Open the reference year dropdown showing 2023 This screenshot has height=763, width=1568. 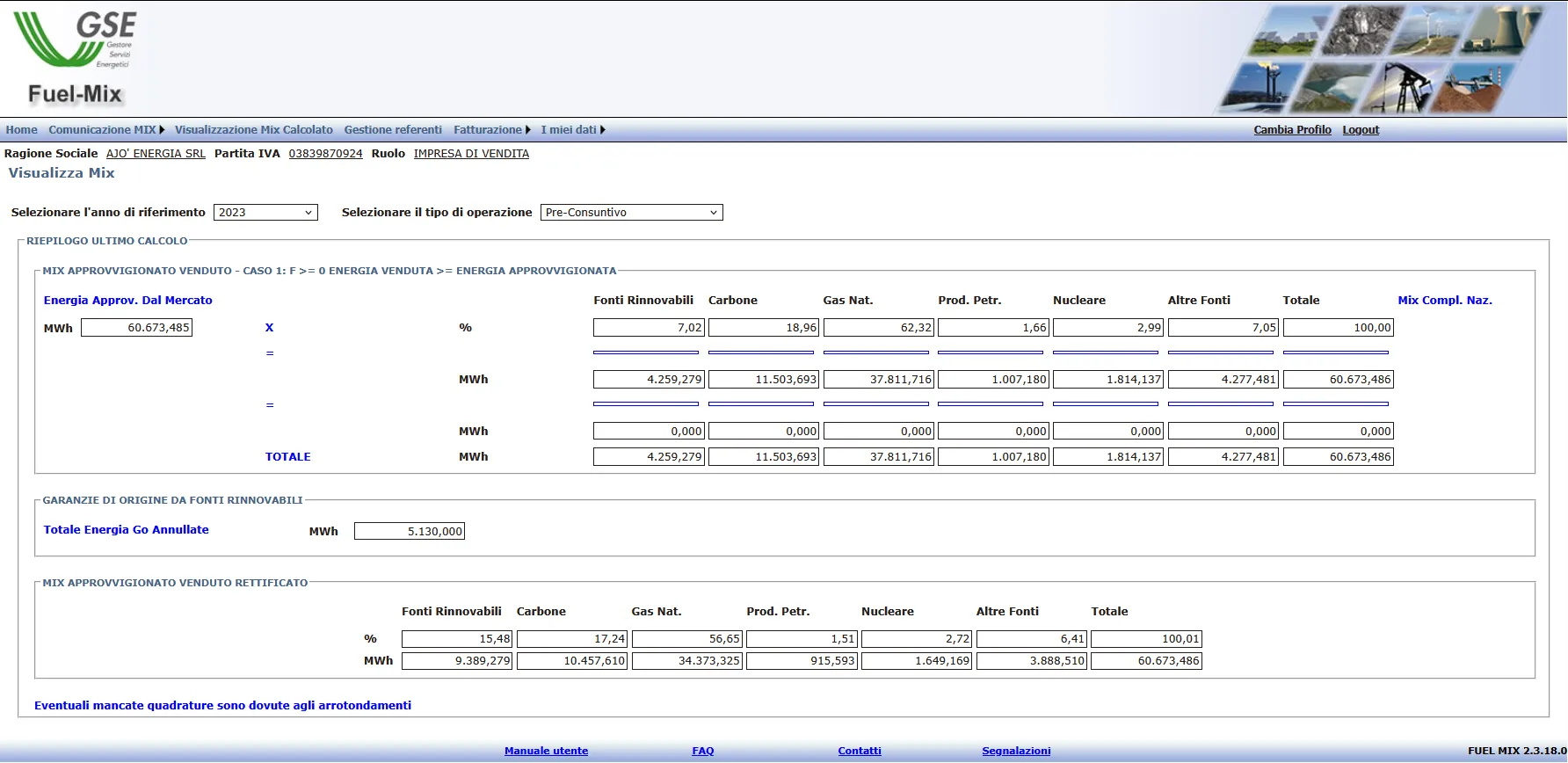coord(265,213)
